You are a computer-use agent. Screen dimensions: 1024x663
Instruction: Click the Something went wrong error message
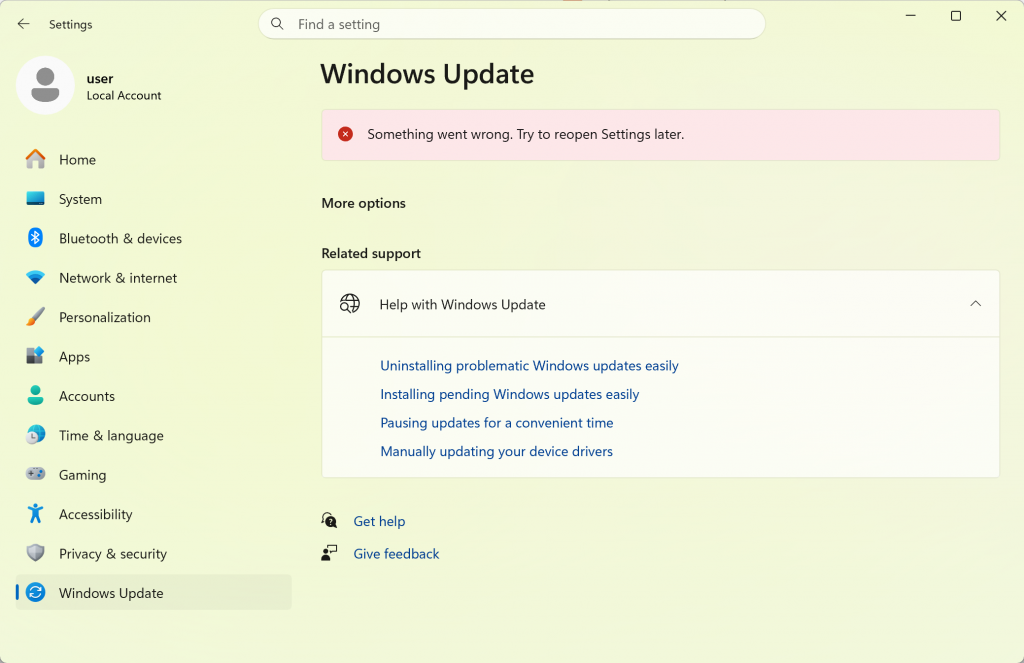pyautogui.click(x=525, y=134)
